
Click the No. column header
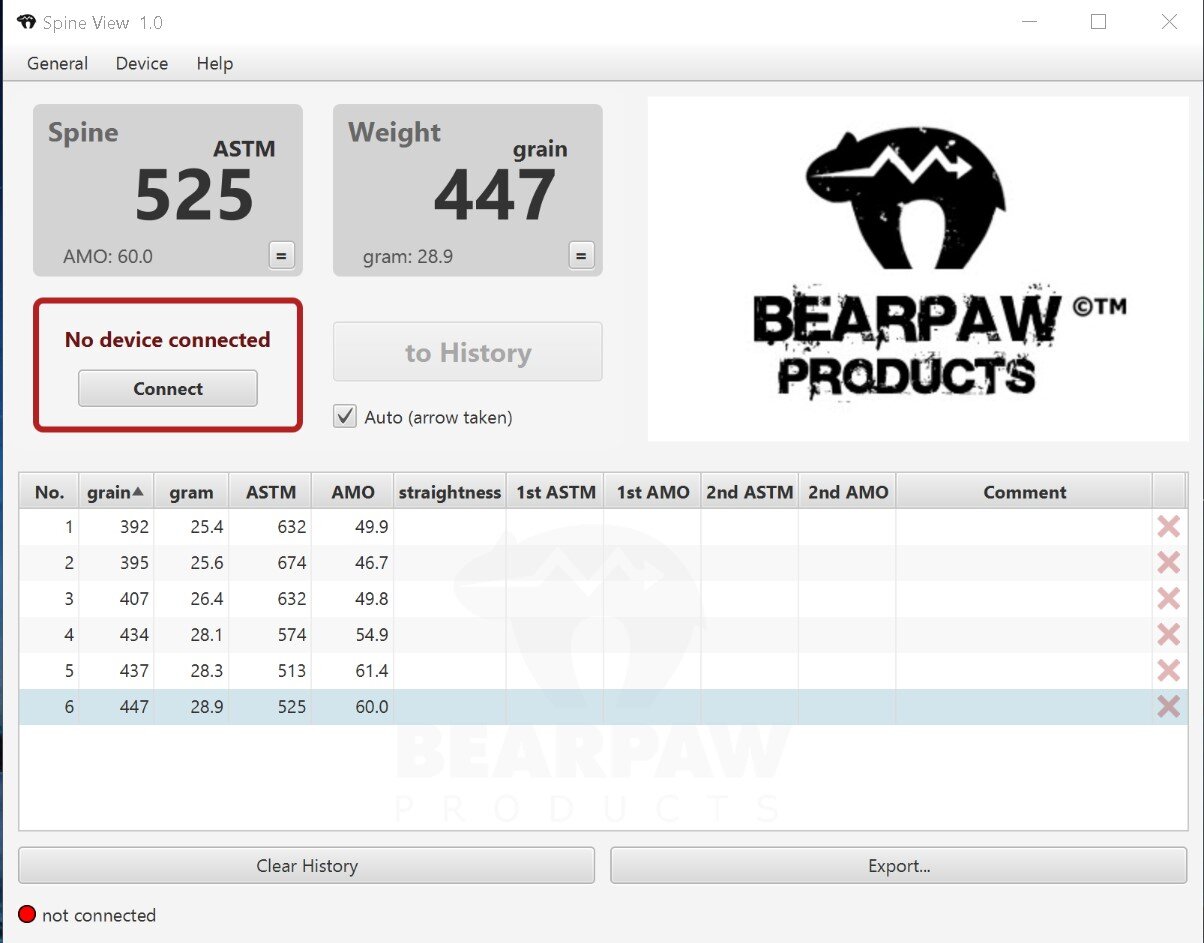point(49,492)
